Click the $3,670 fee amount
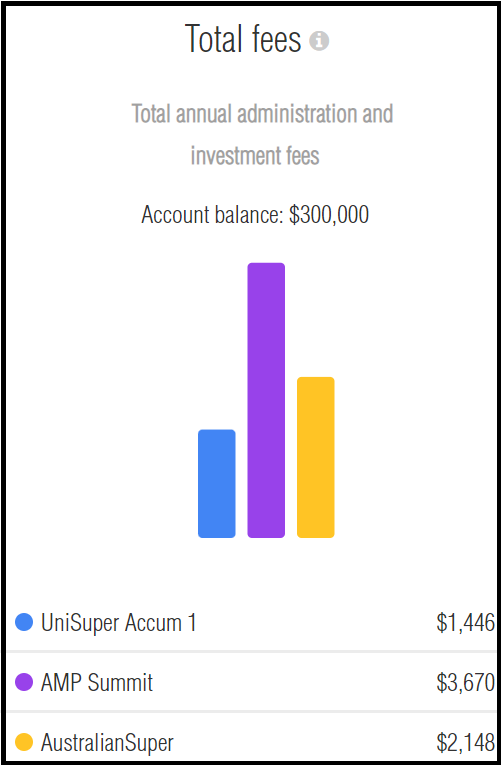 465,683
